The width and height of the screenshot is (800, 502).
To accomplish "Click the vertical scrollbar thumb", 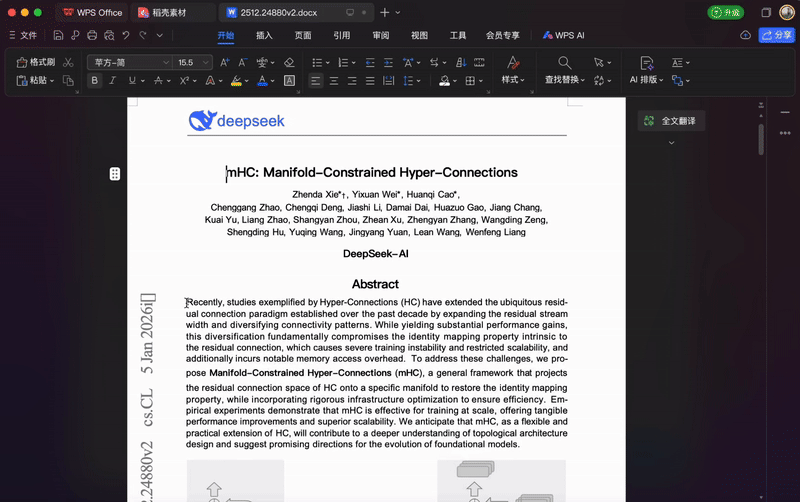I will tap(761, 139).
